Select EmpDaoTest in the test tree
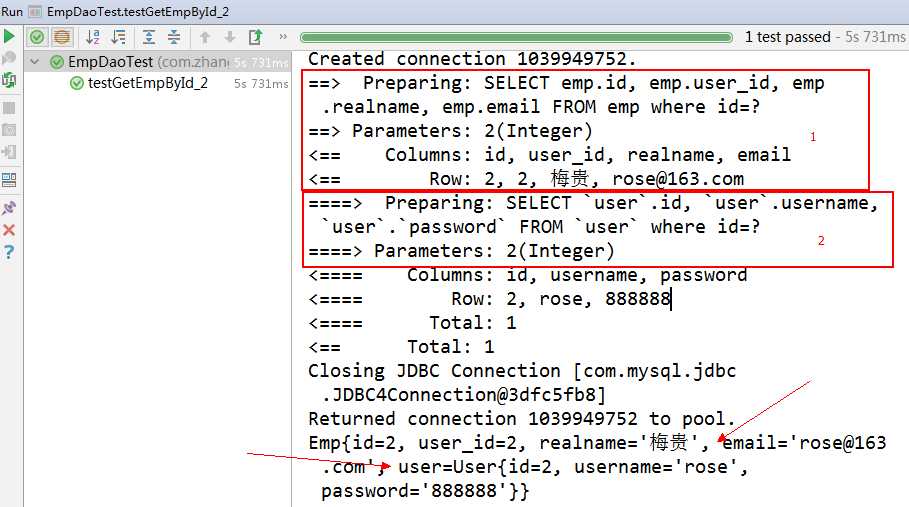 (157, 61)
